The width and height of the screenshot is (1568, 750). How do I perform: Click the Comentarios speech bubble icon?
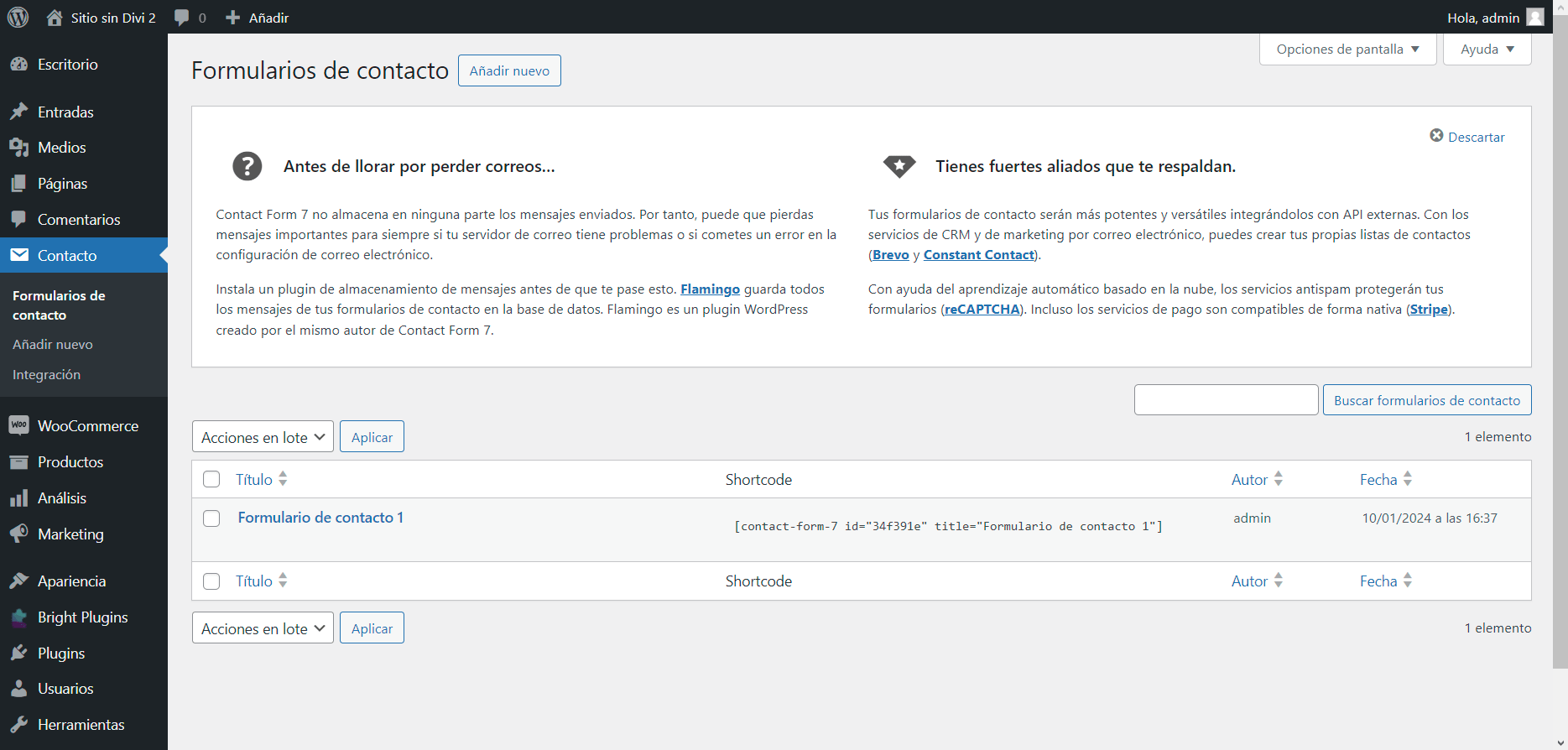pos(18,220)
